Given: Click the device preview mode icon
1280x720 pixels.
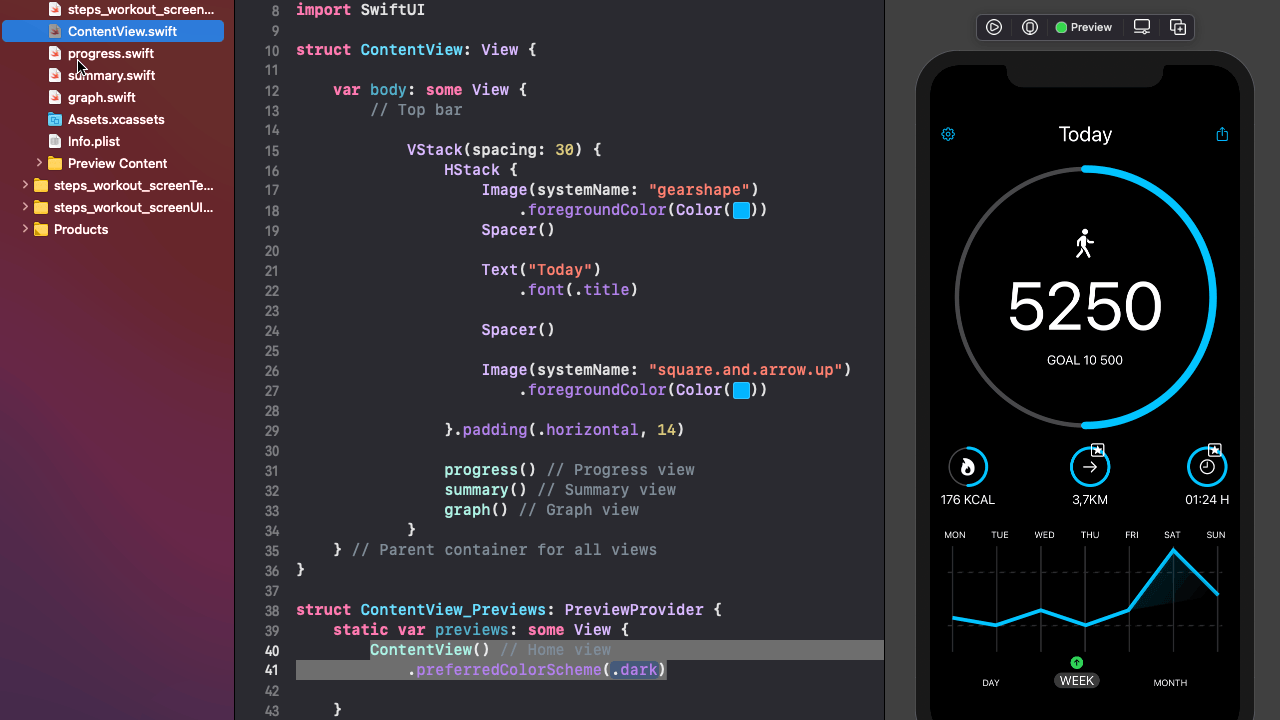Looking at the screenshot, I should coord(1030,27).
